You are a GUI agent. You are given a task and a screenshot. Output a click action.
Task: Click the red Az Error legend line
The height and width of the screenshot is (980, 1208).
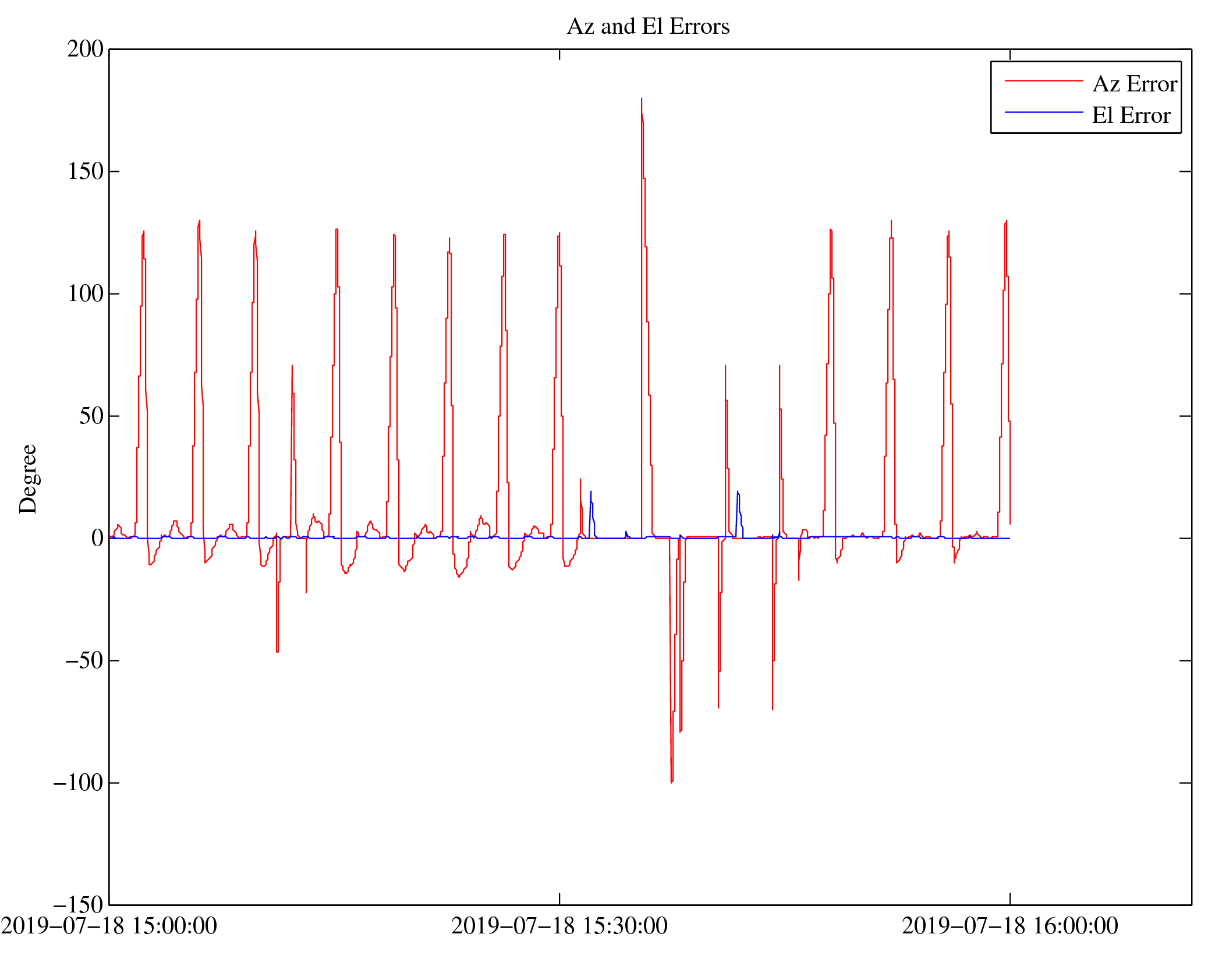[1043, 81]
